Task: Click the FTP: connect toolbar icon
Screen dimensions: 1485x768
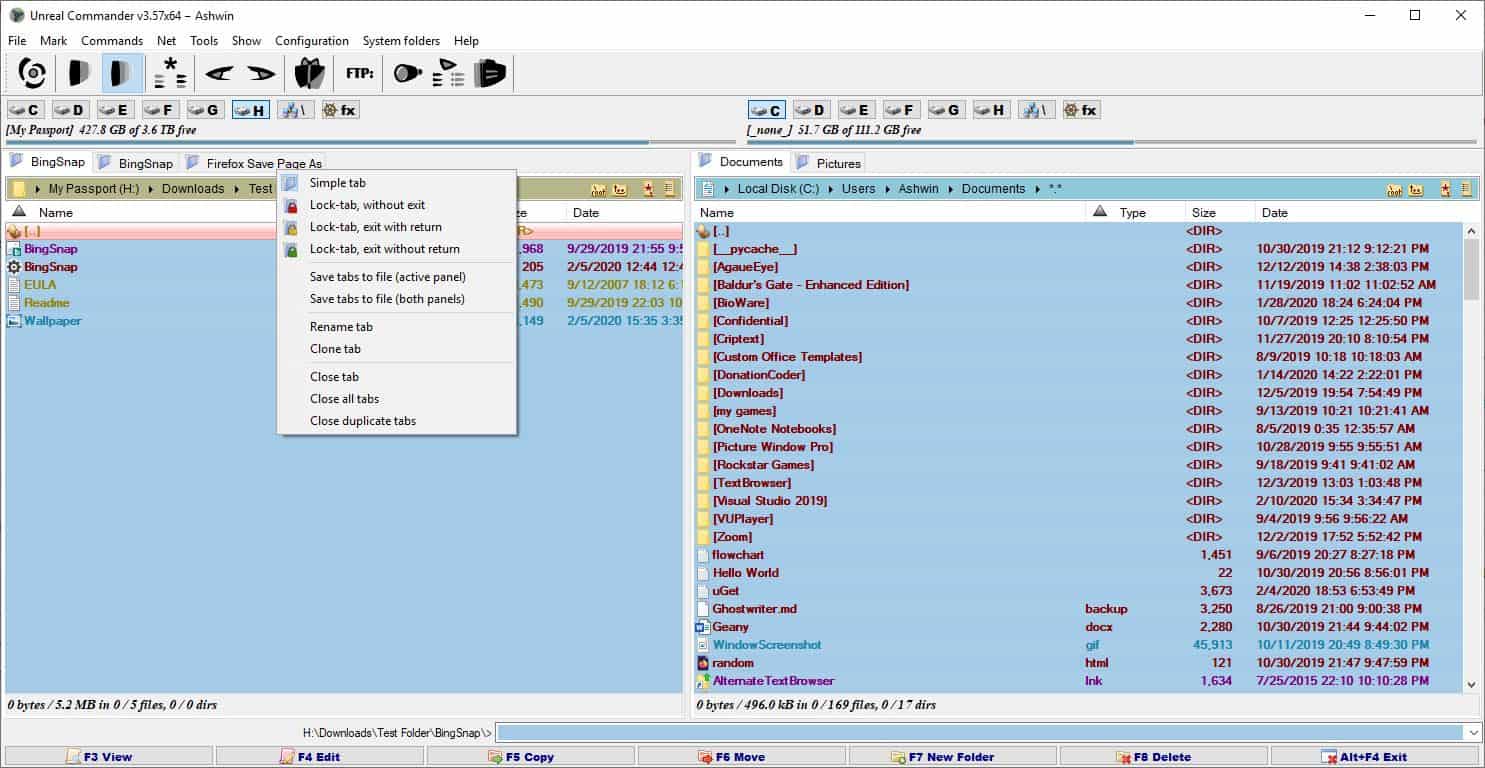Action: click(359, 73)
